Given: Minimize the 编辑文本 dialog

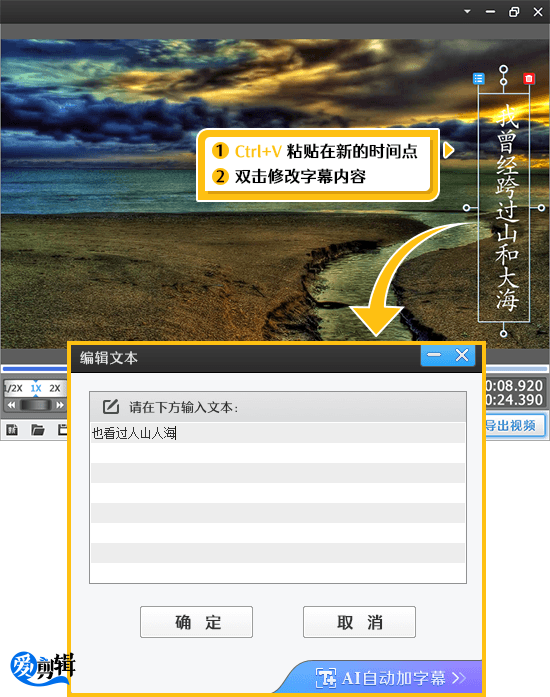Looking at the screenshot, I should pos(434,355).
